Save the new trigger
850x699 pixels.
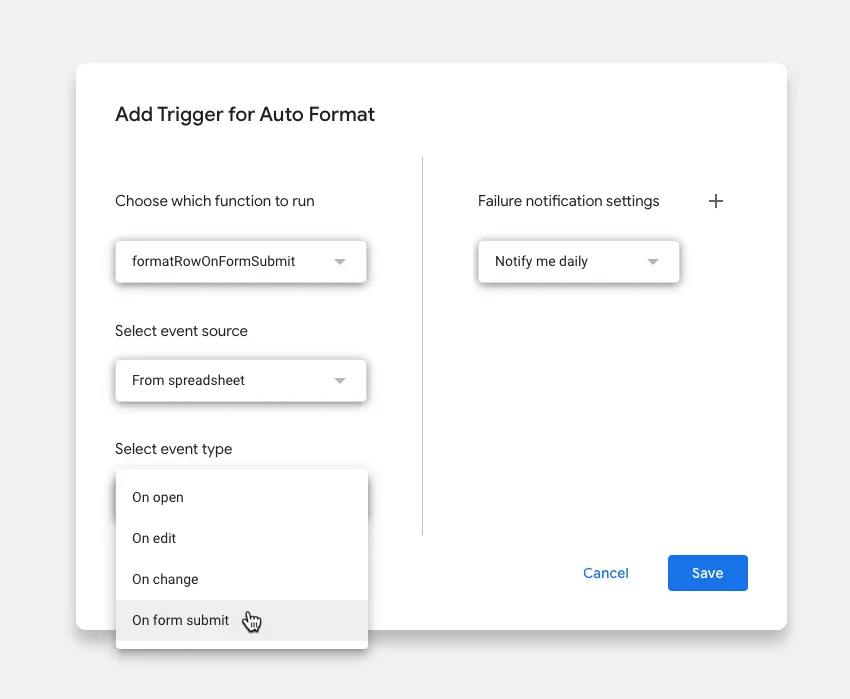tap(707, 572)
